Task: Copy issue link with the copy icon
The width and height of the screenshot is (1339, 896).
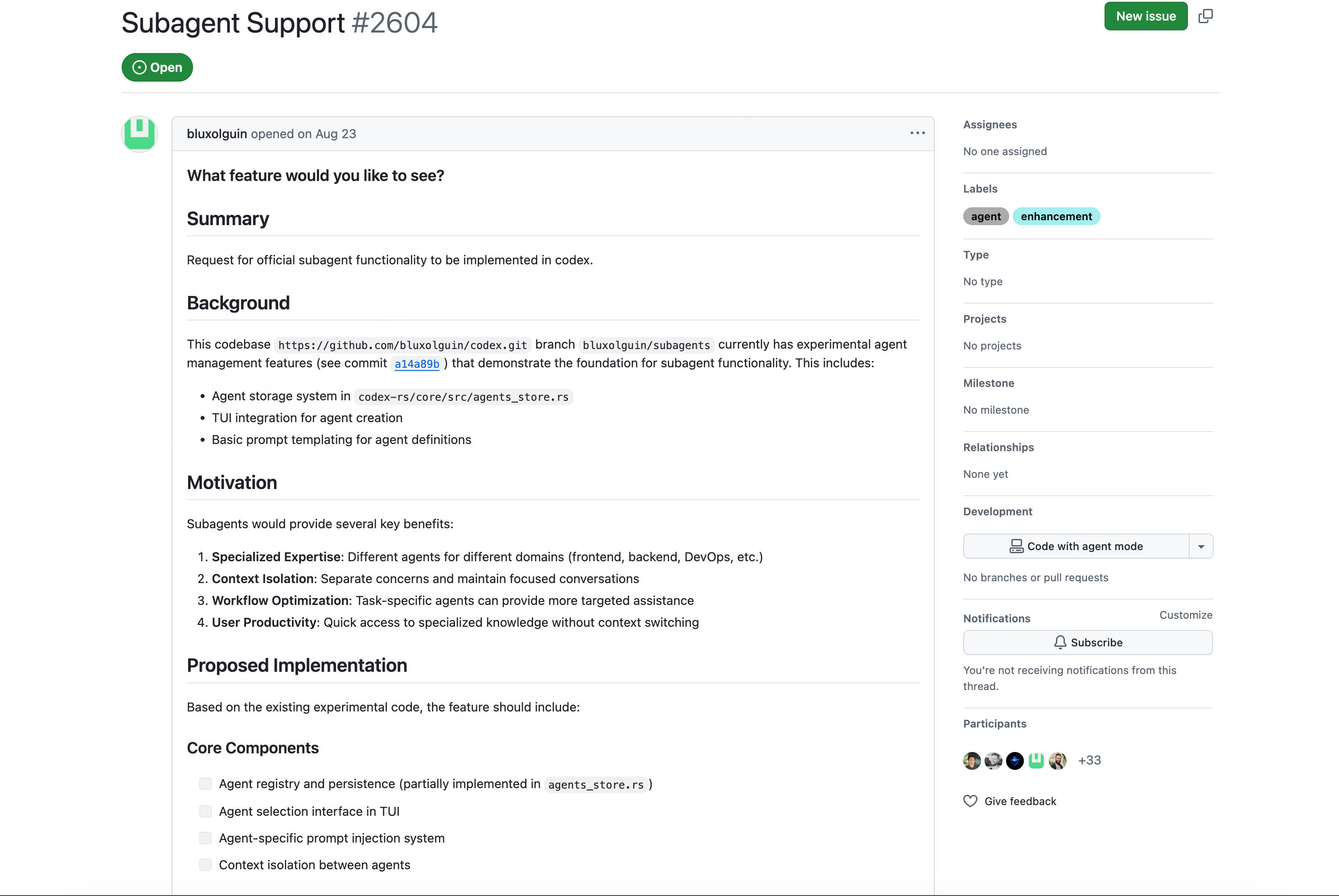Action: pos(1205,16)
